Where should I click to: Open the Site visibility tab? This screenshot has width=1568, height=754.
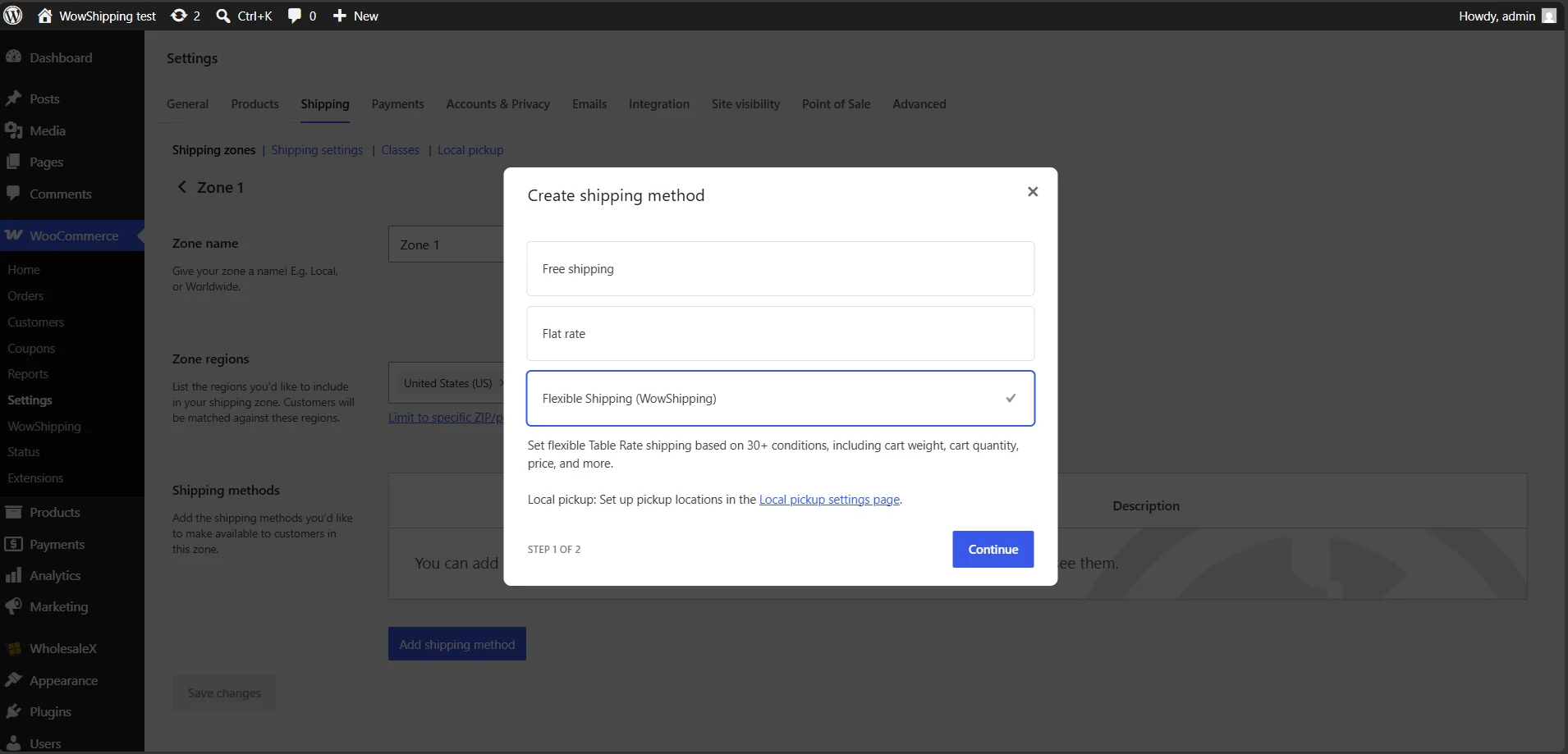click(745, 104)
